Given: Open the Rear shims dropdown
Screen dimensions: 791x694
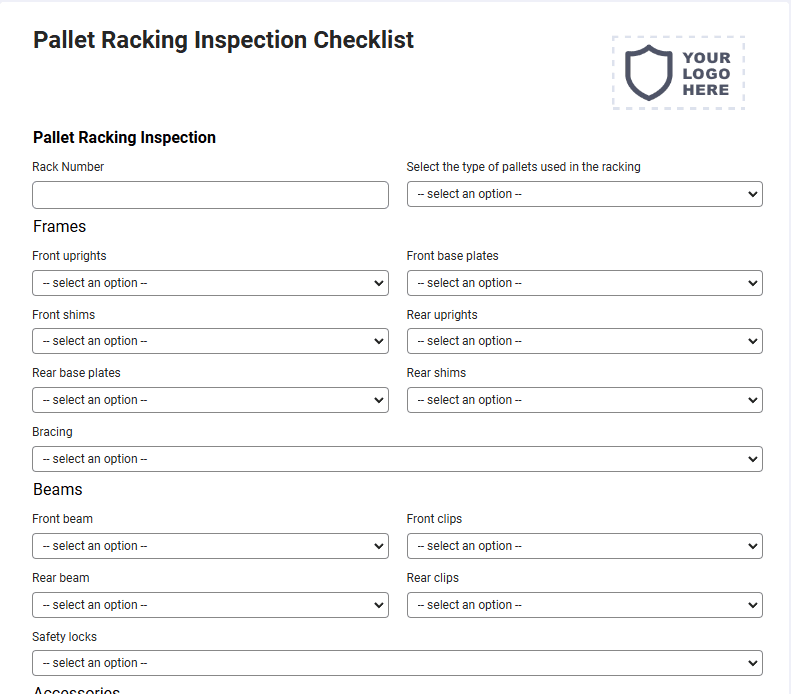Looking at the screenshot, I should coord(585,400).
